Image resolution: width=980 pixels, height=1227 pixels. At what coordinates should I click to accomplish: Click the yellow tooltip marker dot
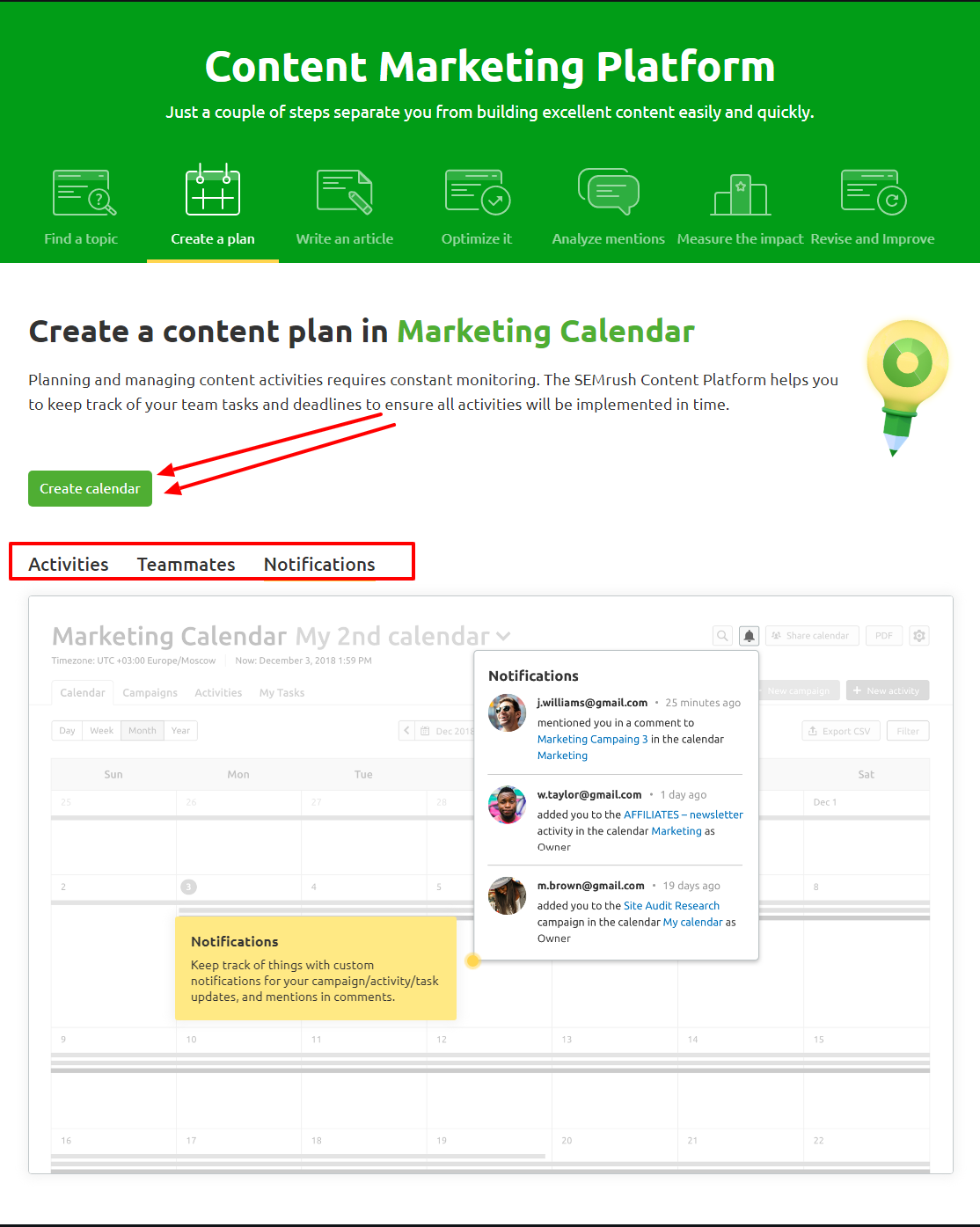click(472, 960)
